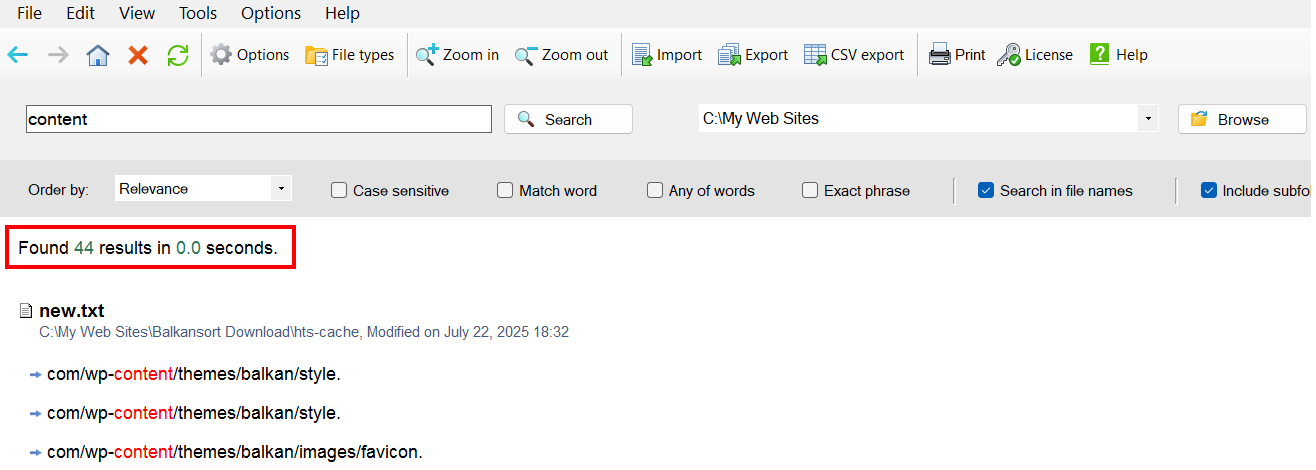Open the Tools menu
The height and width of the screenshot is (470, 1316).
(198, 13)
